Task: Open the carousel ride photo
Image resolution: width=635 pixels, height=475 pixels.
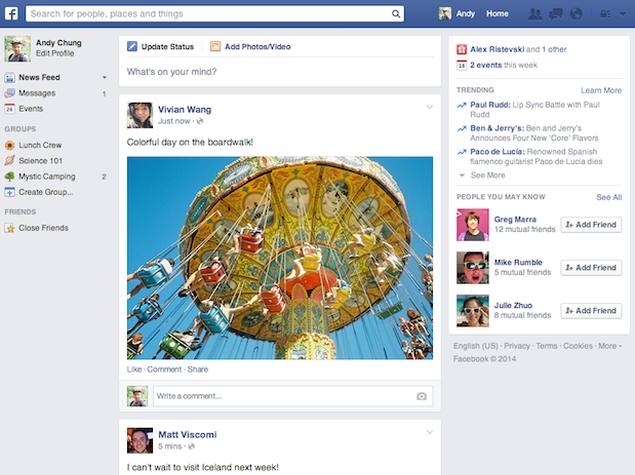Action: tap(280, 257)
